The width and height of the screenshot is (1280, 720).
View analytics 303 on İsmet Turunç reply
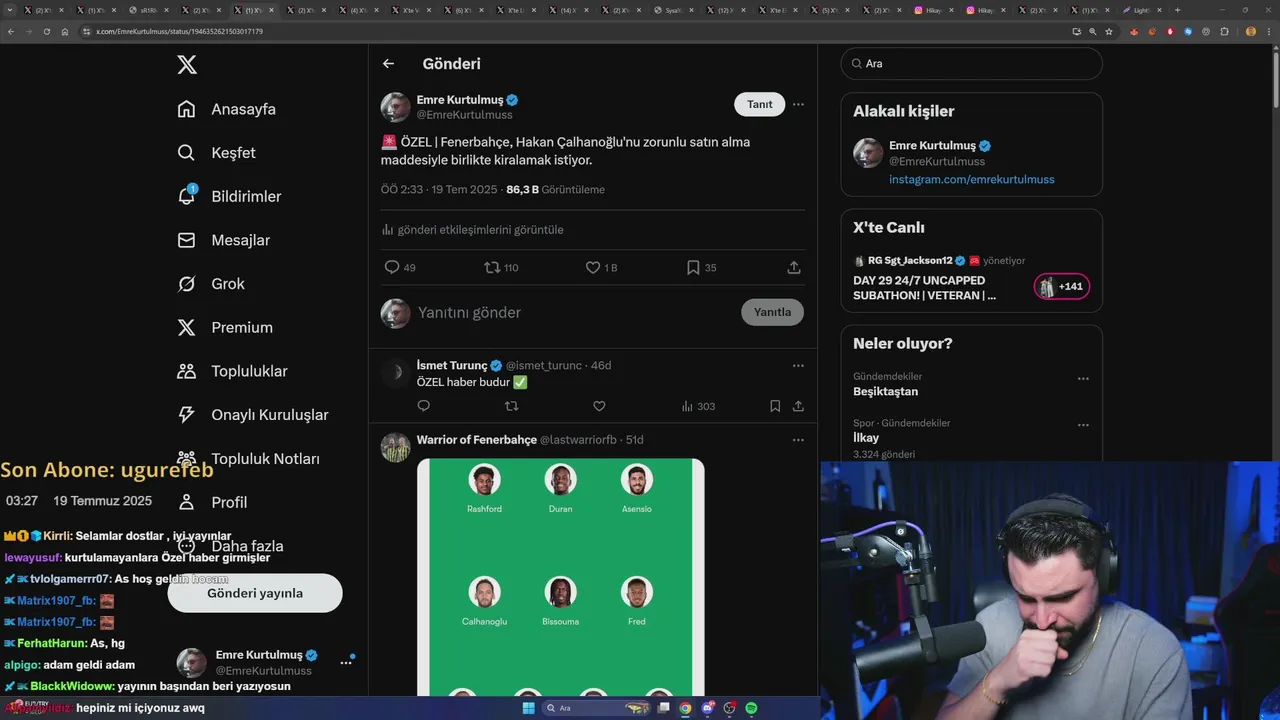click(698, 406)
